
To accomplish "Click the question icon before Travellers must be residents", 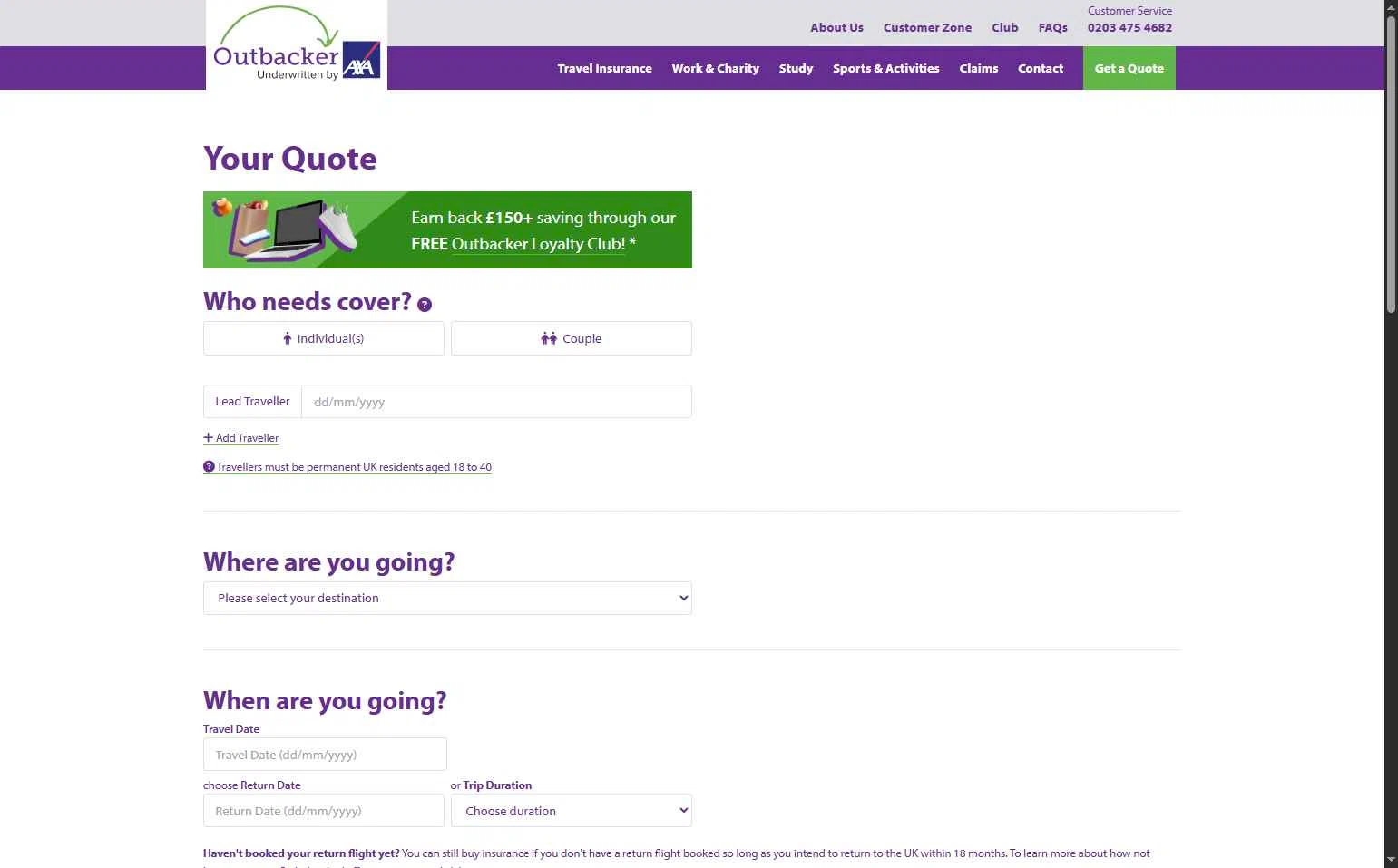I will 209,466.
